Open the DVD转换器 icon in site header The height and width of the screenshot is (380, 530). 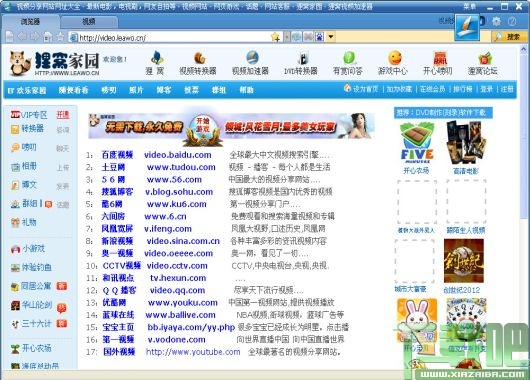303,58
